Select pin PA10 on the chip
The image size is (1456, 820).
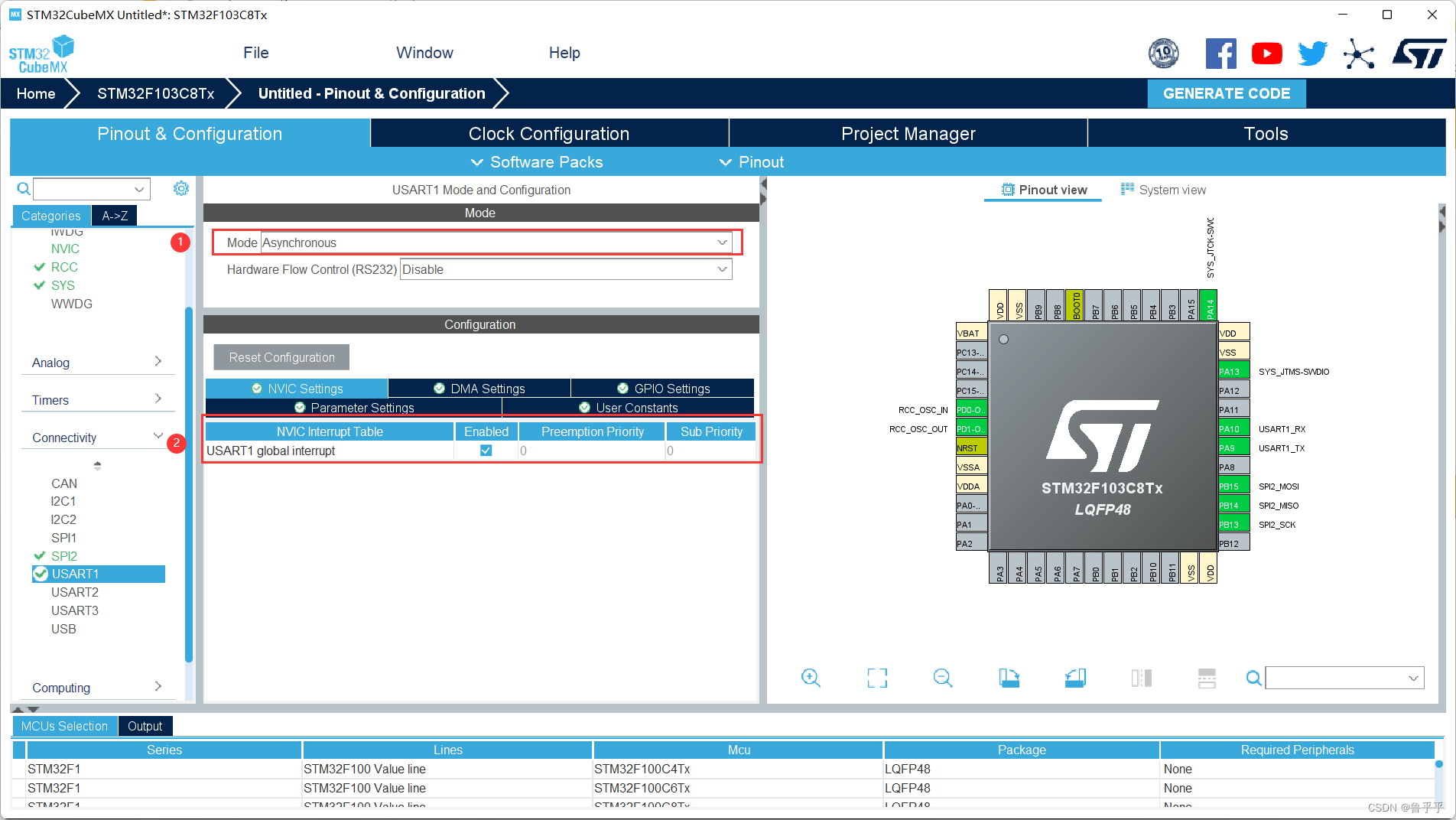1233,428
